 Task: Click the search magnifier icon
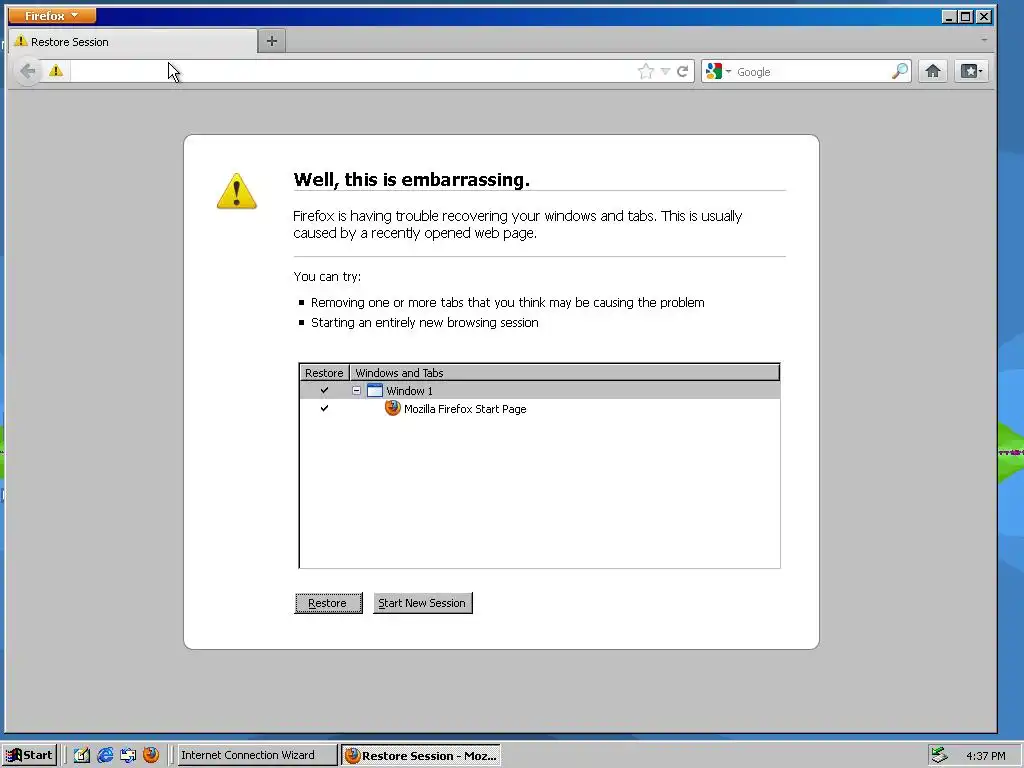(900, 71)
